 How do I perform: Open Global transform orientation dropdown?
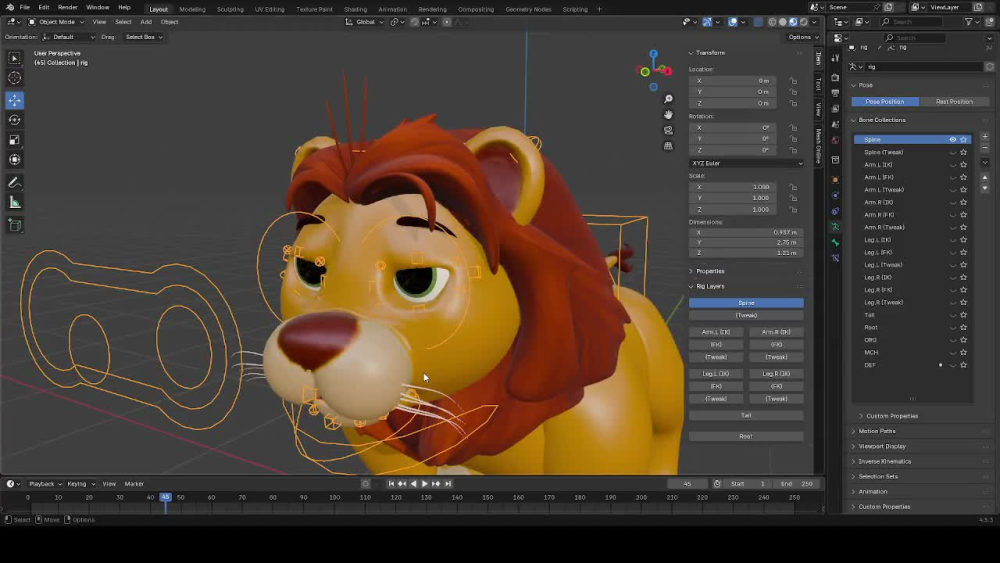click(364, 22)
